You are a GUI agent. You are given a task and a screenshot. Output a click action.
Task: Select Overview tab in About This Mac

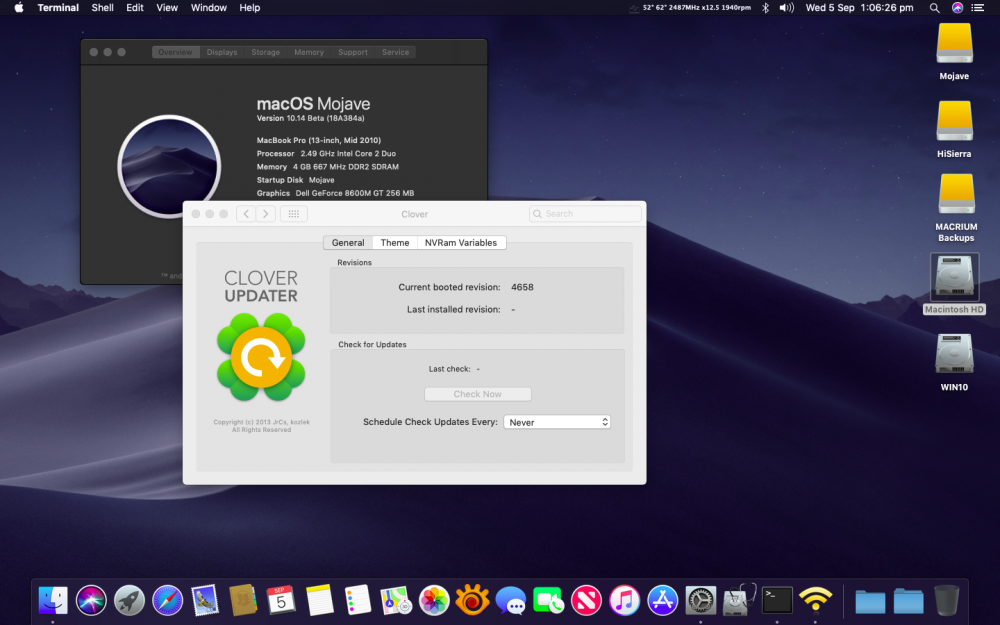(x=175, y=52)
